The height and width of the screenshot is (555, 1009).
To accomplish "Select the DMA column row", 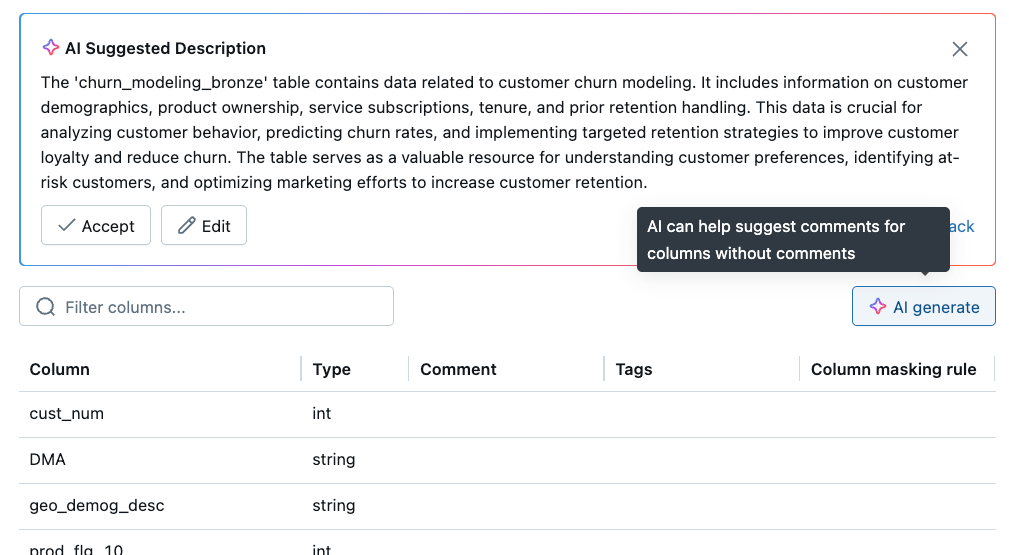I will 48,460.
